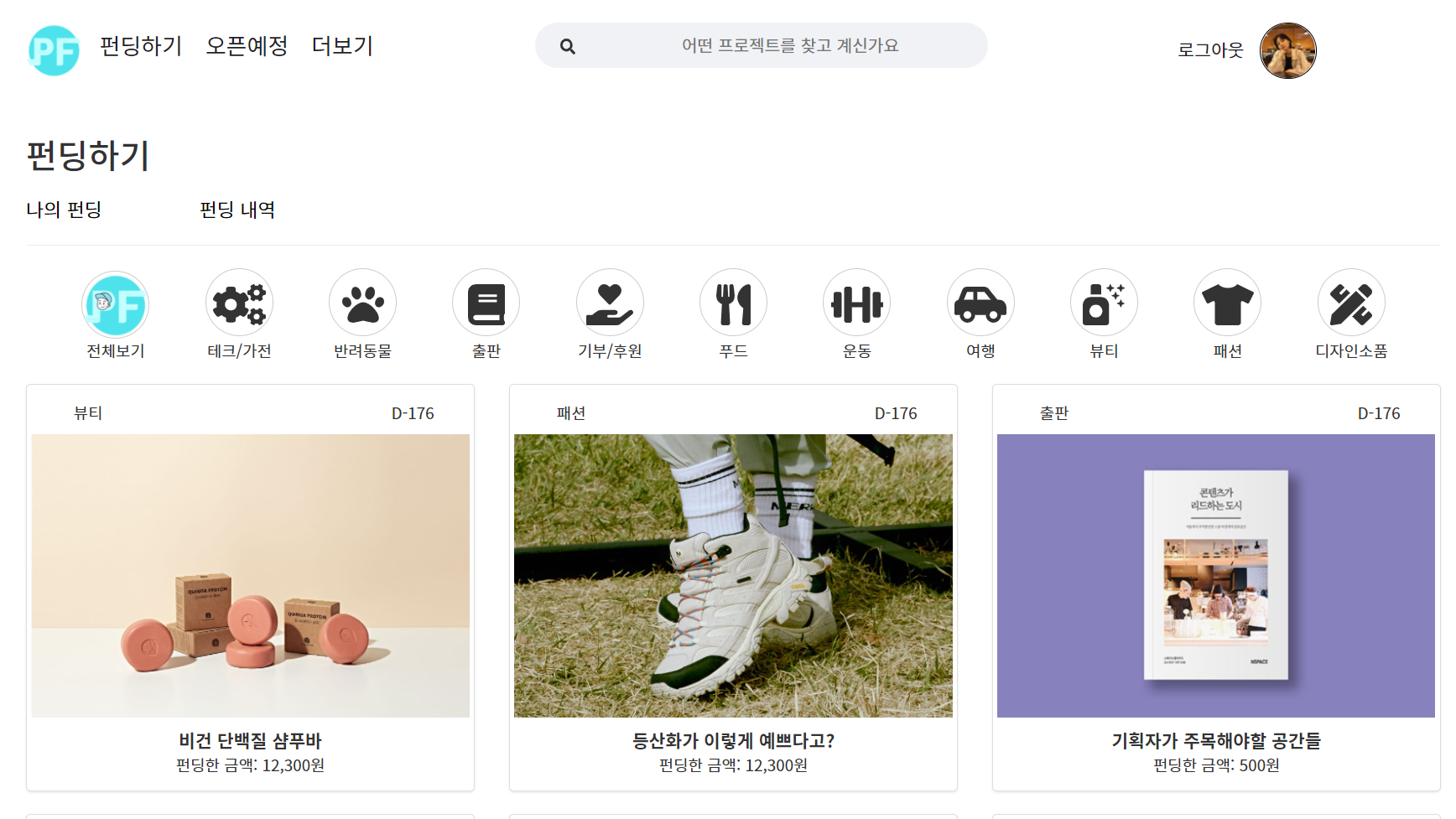Select the 여행 car category icon
The width and height of the screenshot is (1456, 819).
coord(980,303)
